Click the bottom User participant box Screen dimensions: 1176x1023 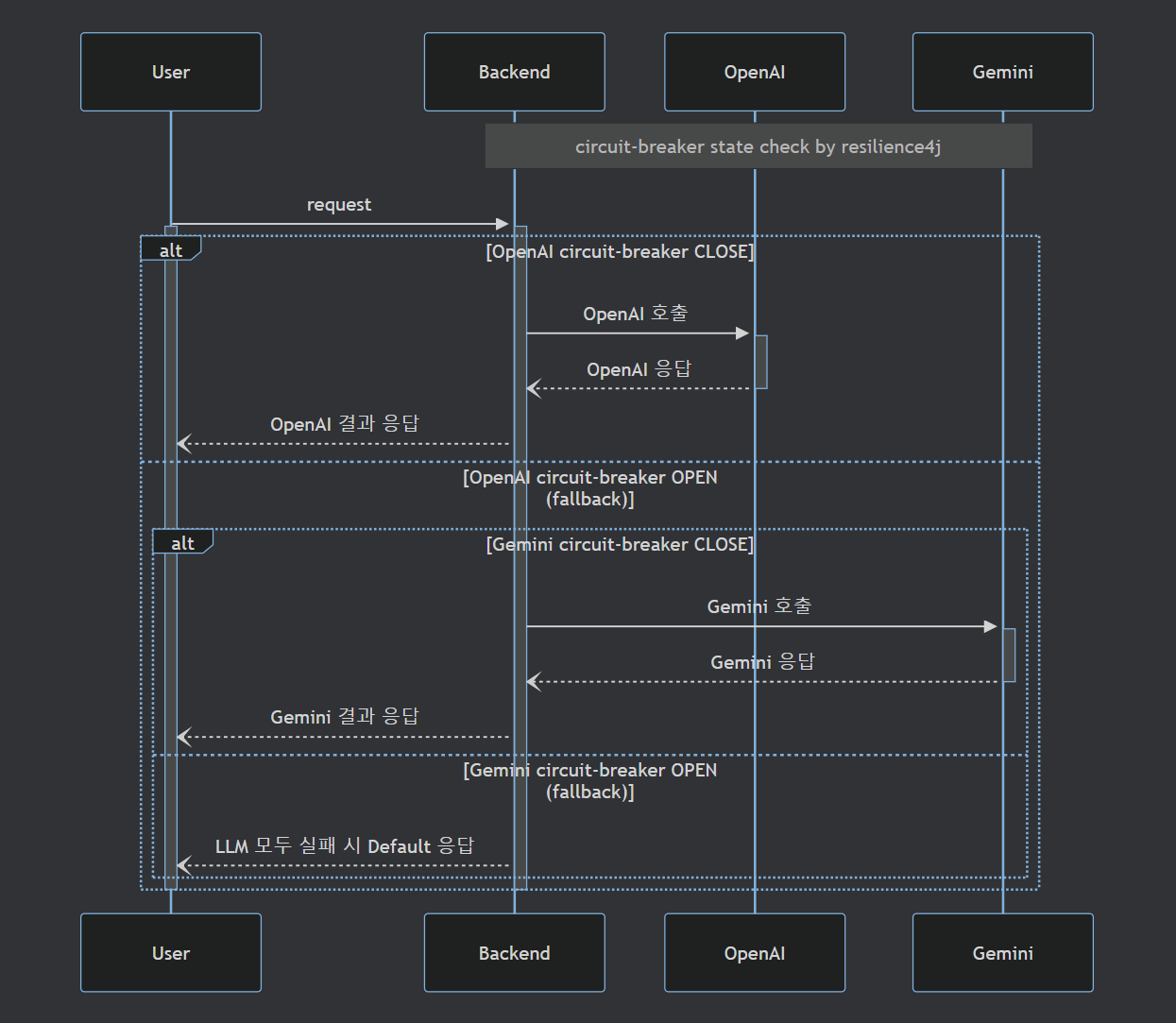(x=171, y=953)
